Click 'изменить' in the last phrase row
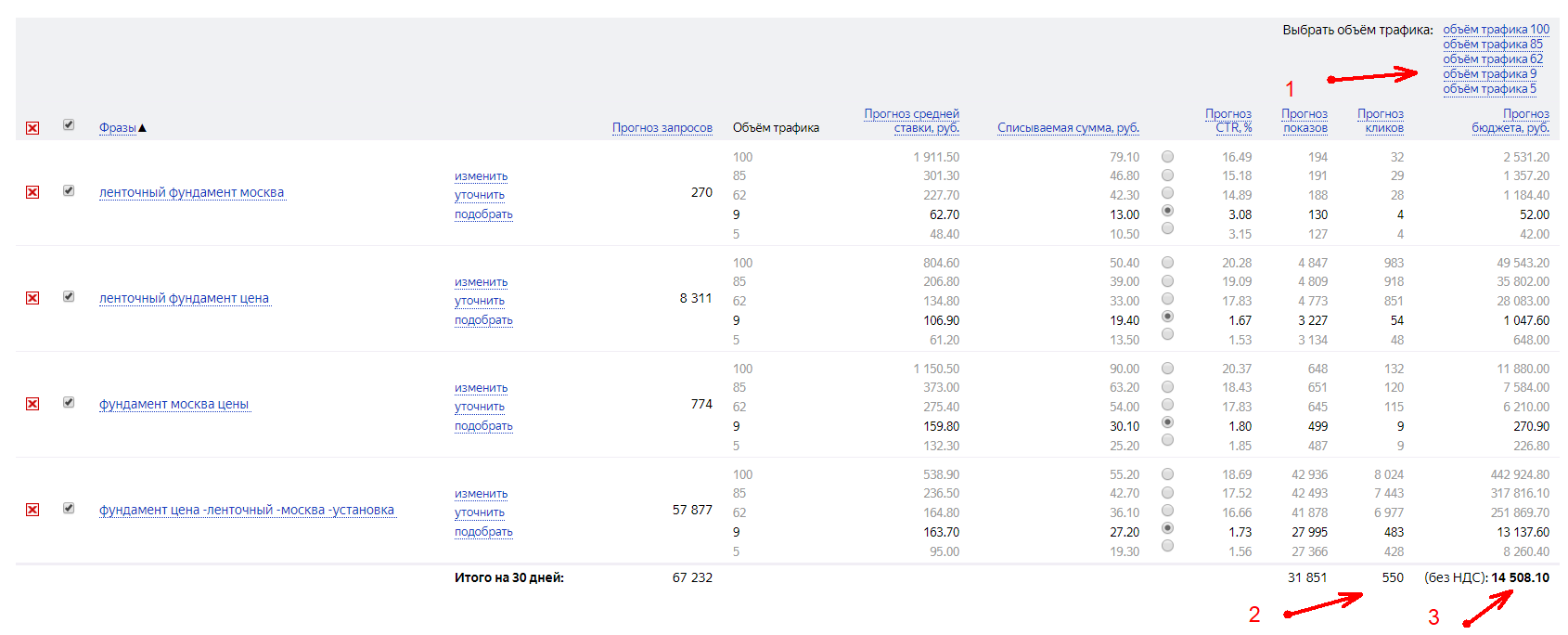 point(481,494)
